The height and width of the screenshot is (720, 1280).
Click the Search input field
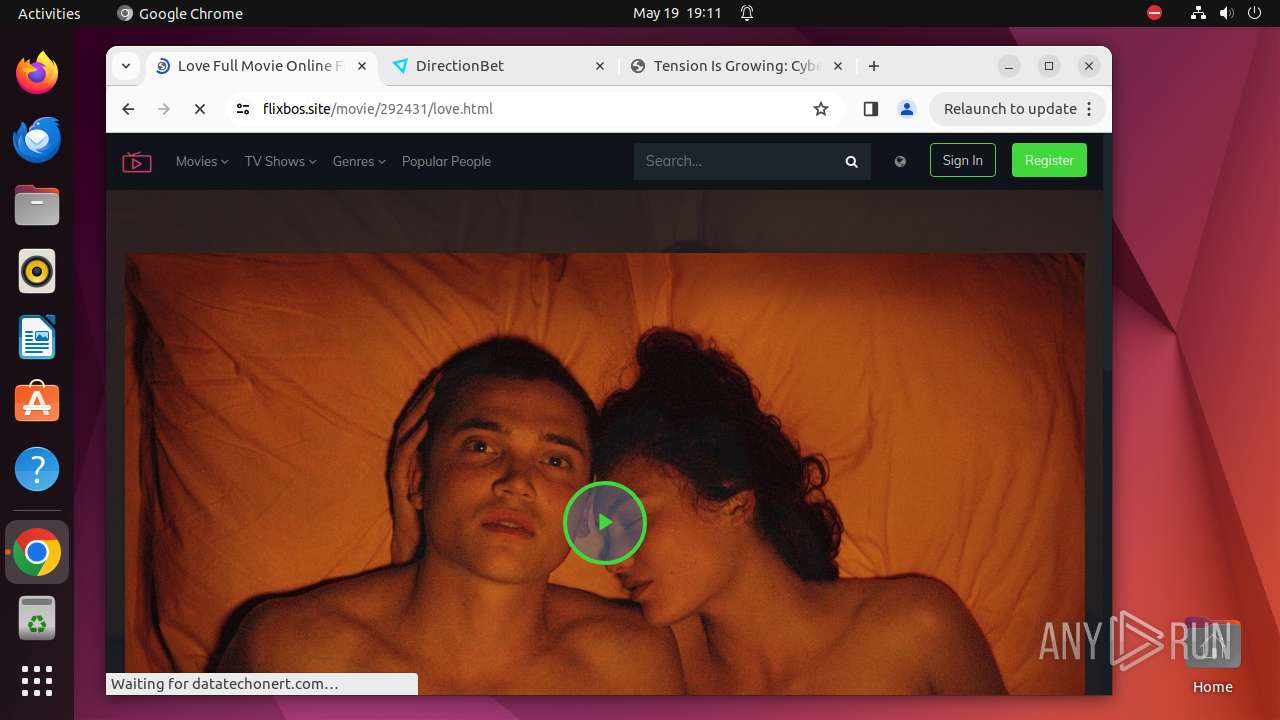(738, 161)
